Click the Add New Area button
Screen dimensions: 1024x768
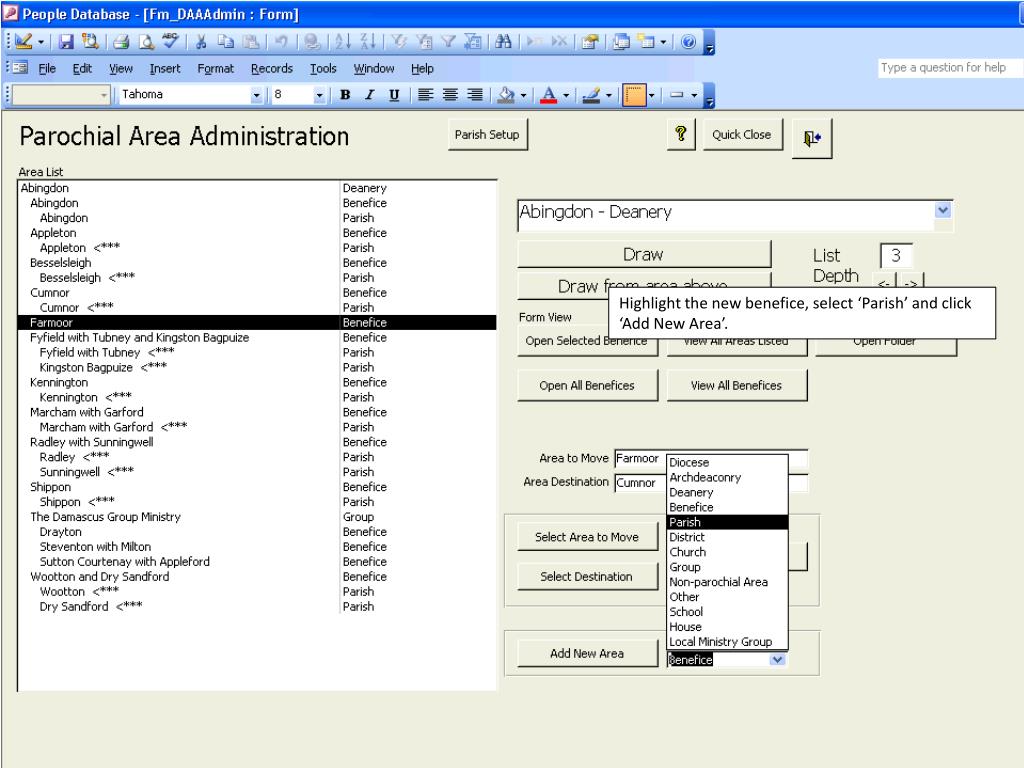pos(587,653)
